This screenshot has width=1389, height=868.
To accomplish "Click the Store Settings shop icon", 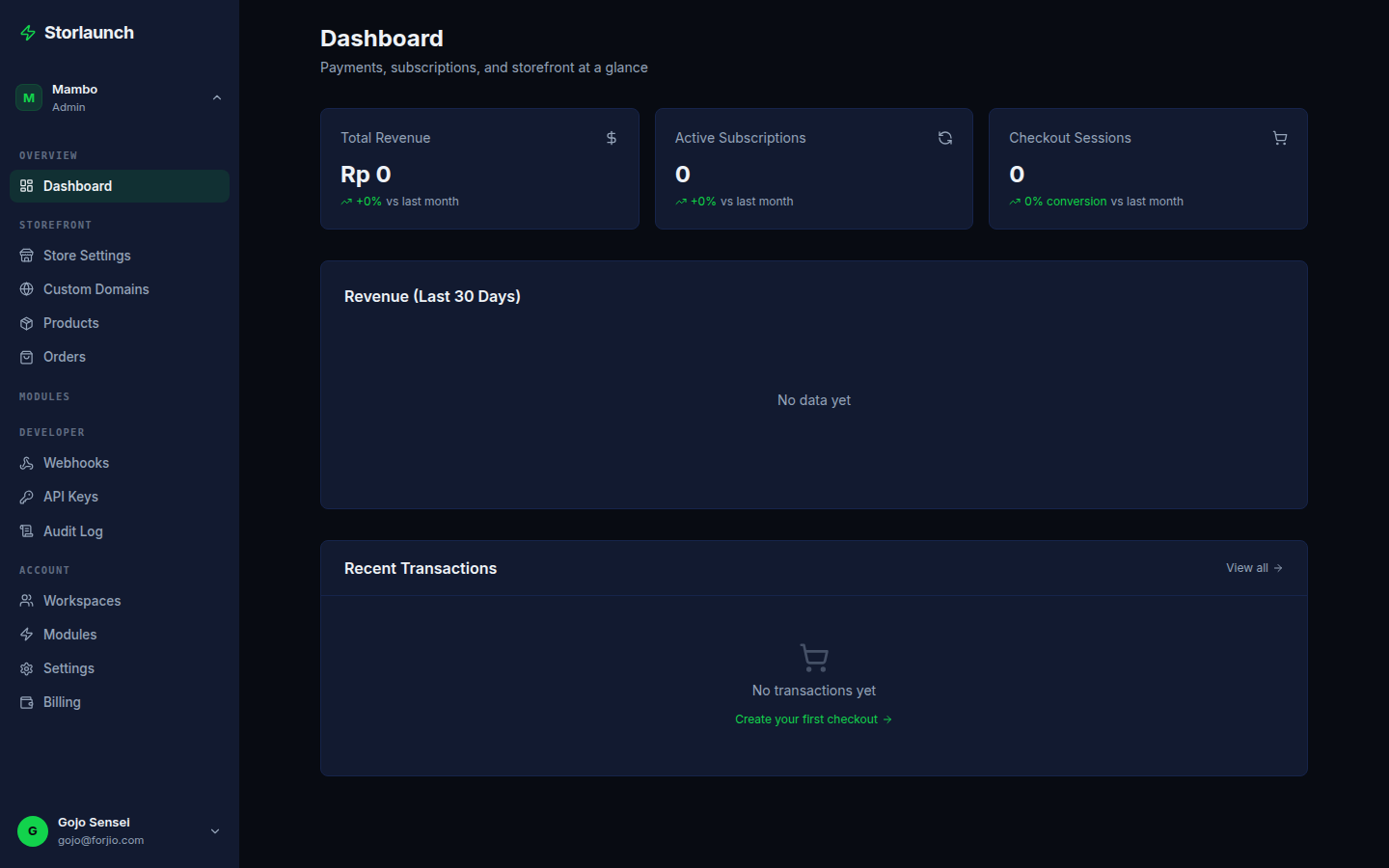I will tap(26, 256).
